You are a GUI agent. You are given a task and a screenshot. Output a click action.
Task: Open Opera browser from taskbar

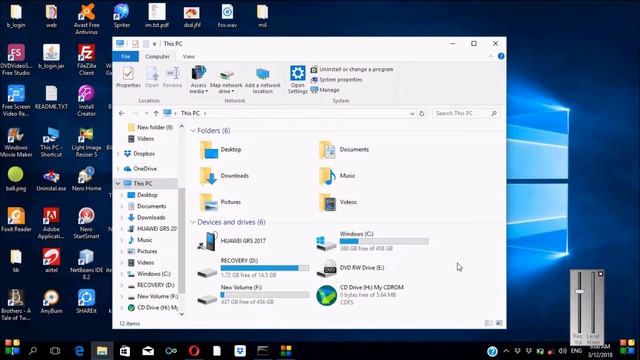(x=194, y=351)
